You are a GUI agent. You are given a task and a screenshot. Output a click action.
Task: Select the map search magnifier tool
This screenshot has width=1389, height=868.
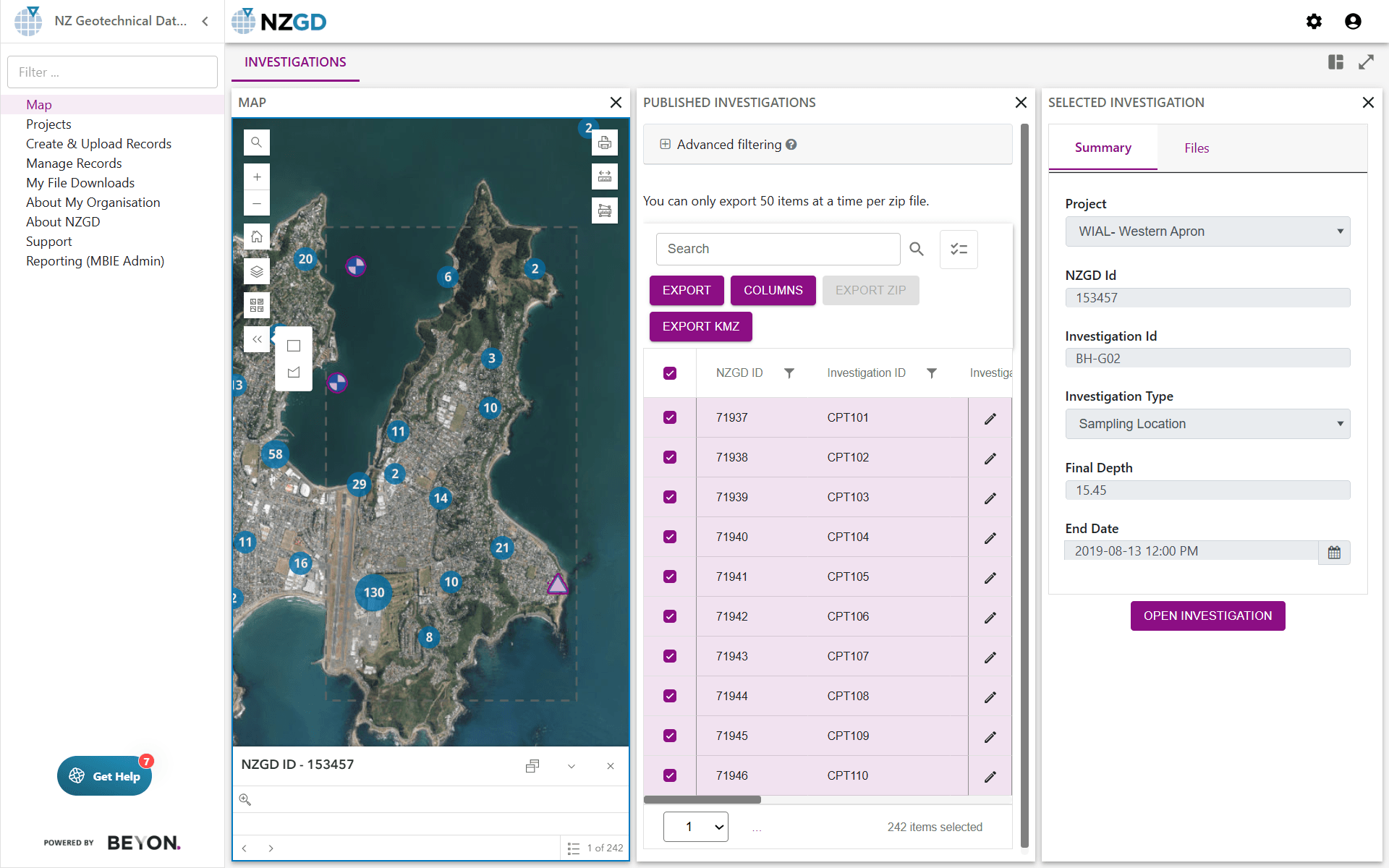pyautogui.click(x=257, y=142)
